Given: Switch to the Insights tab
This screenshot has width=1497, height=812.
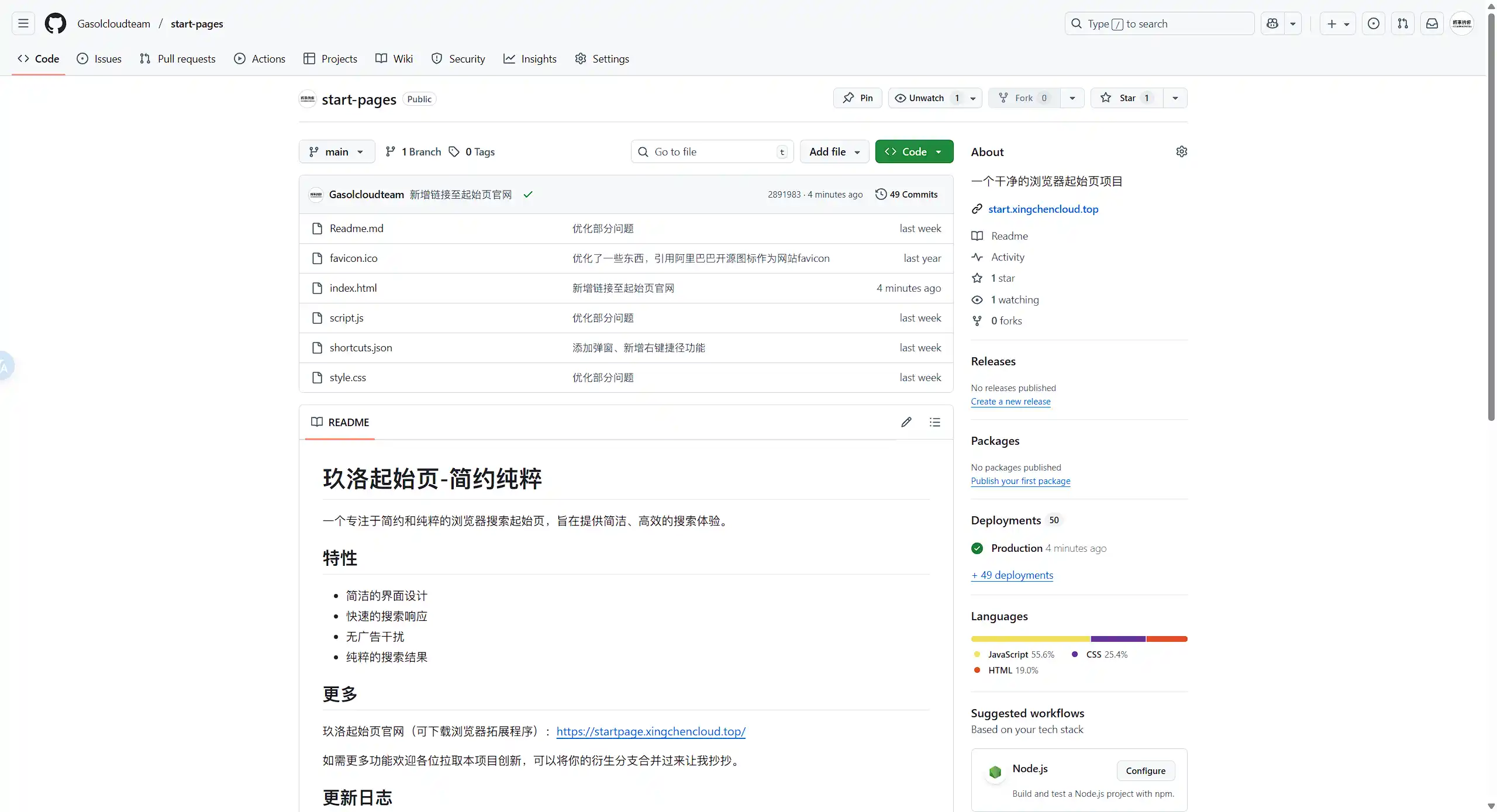Looking at the screenshot, I should pyautogui.click(x=530, y=58).
